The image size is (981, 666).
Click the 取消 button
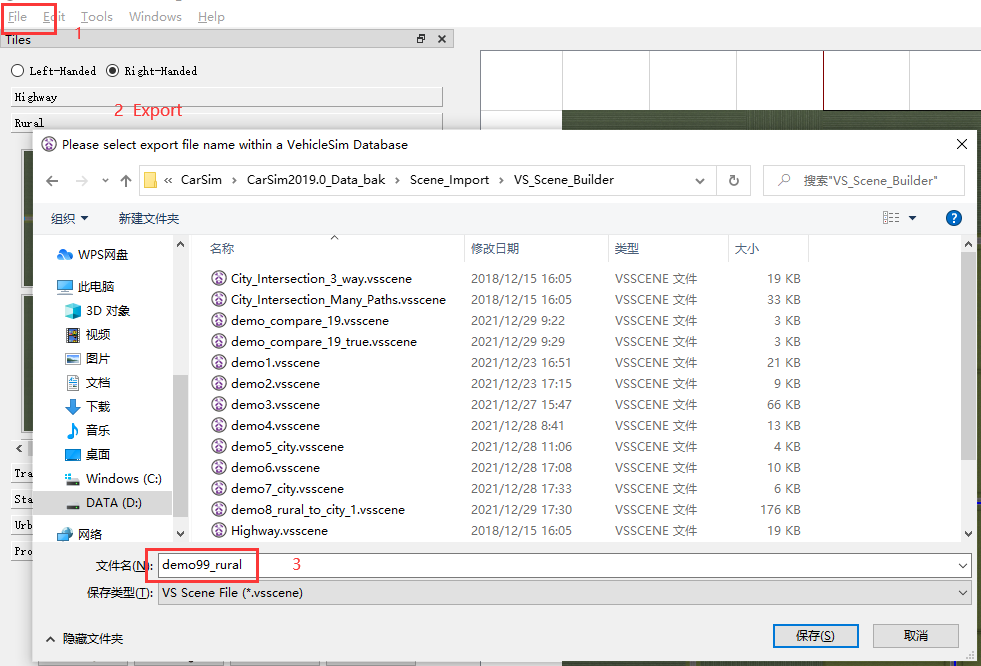pyautogui.click(x=916, y=636)
